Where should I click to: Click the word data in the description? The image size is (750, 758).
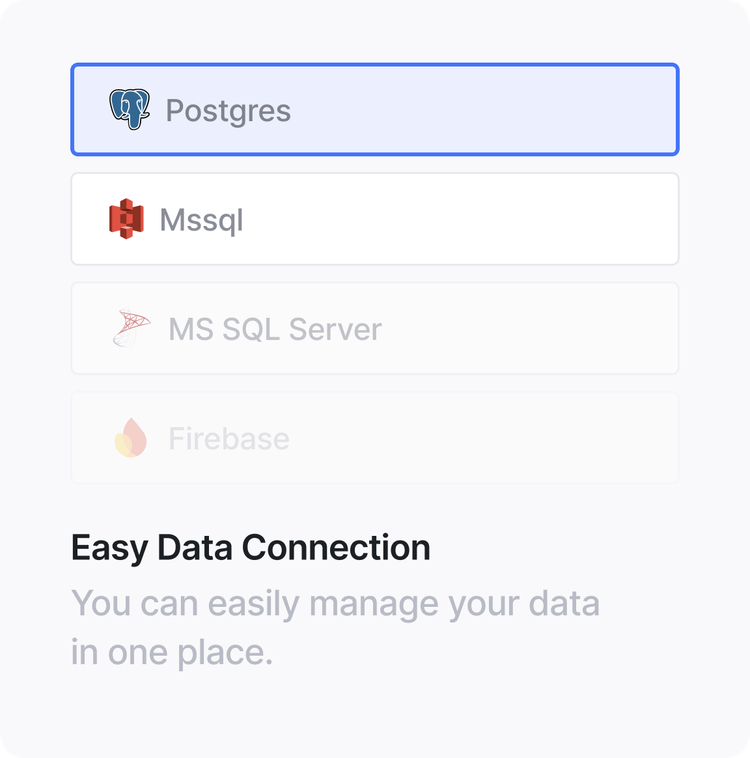tap(564, 603)
